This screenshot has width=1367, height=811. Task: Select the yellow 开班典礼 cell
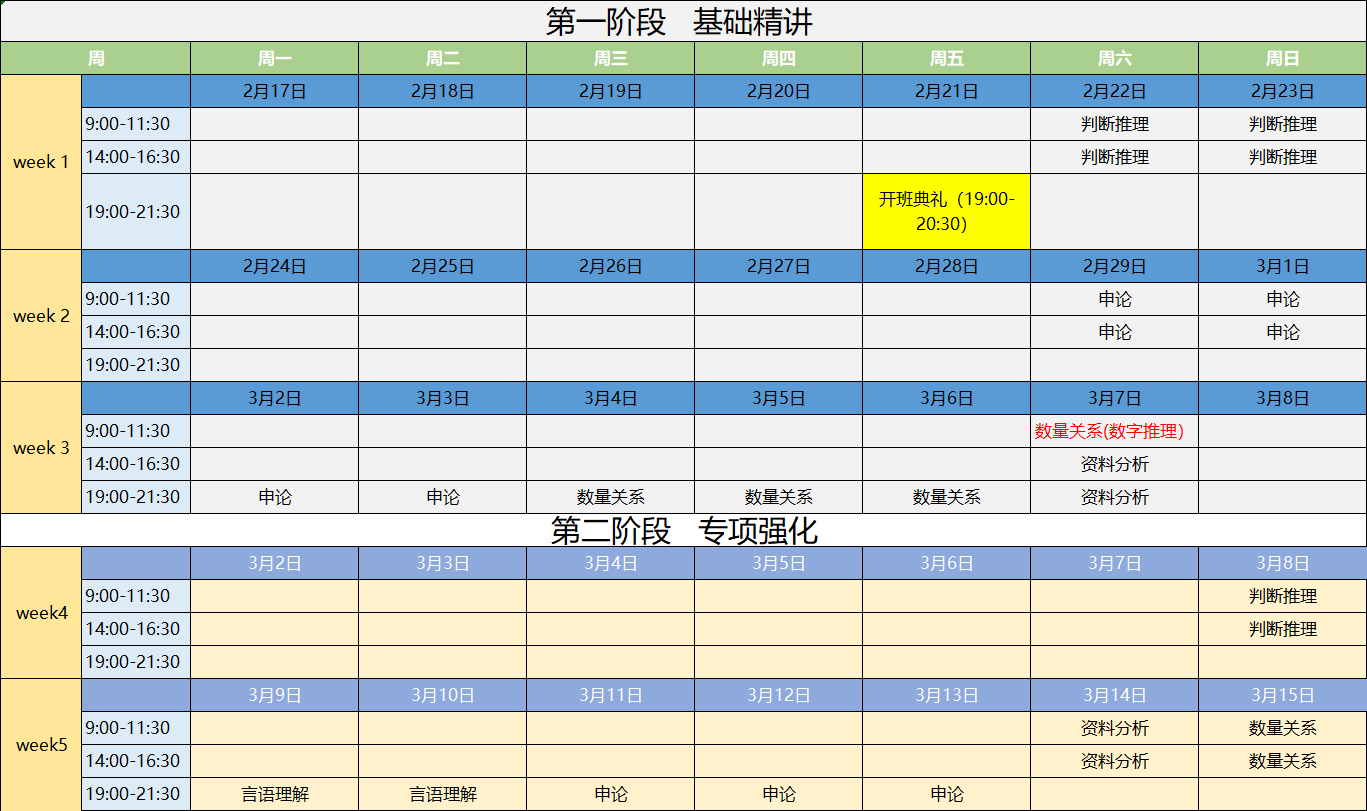pos(946,211)
